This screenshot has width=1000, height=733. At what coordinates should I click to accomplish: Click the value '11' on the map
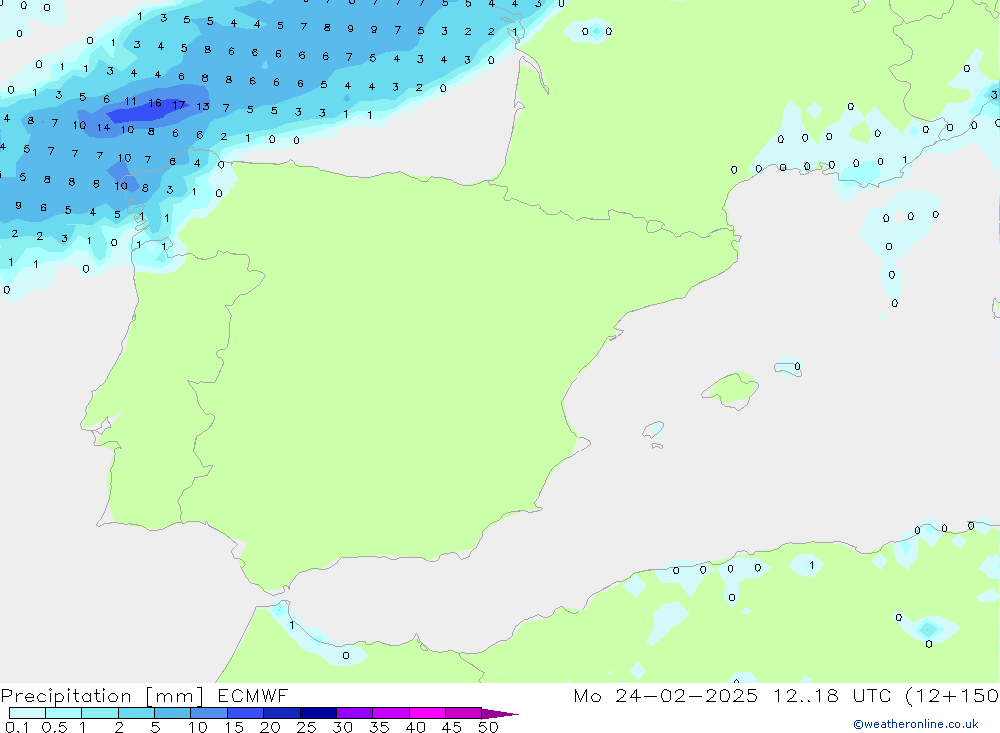pyautogui.click(x=130, y=101)
